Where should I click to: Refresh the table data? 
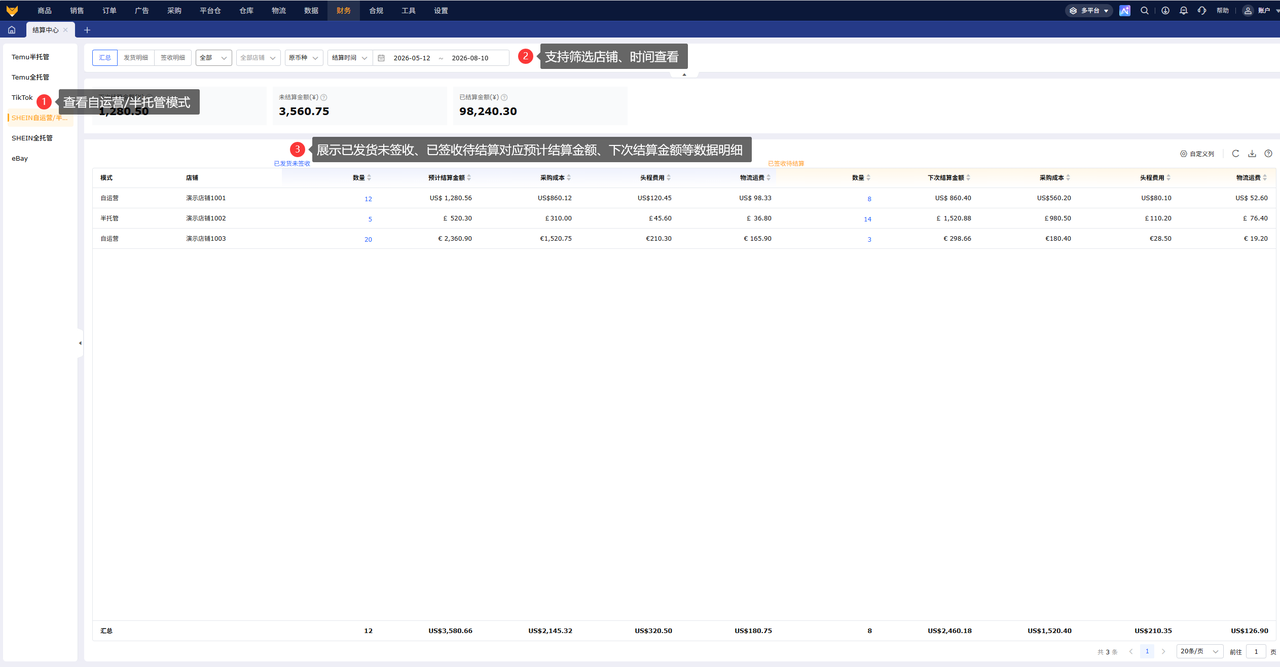click(1236, 154)
